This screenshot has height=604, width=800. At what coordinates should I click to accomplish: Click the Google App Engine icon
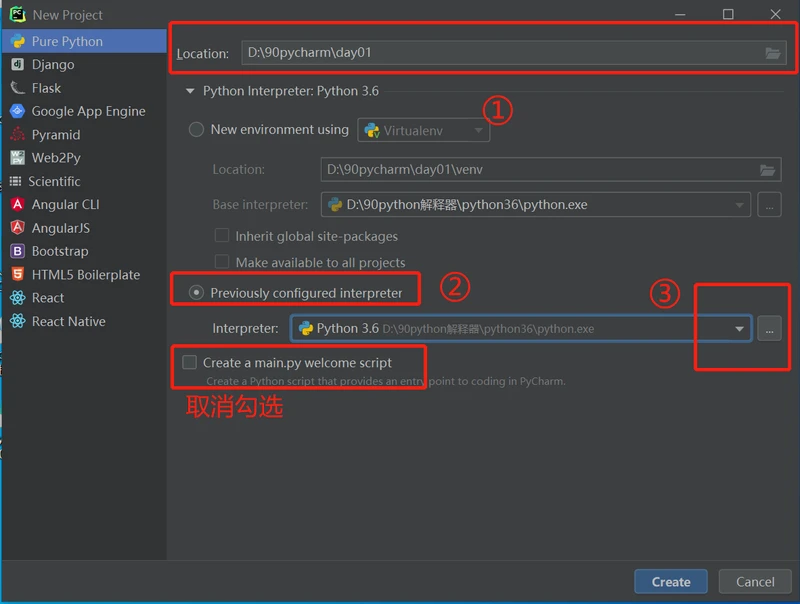[x=17, y=111]
